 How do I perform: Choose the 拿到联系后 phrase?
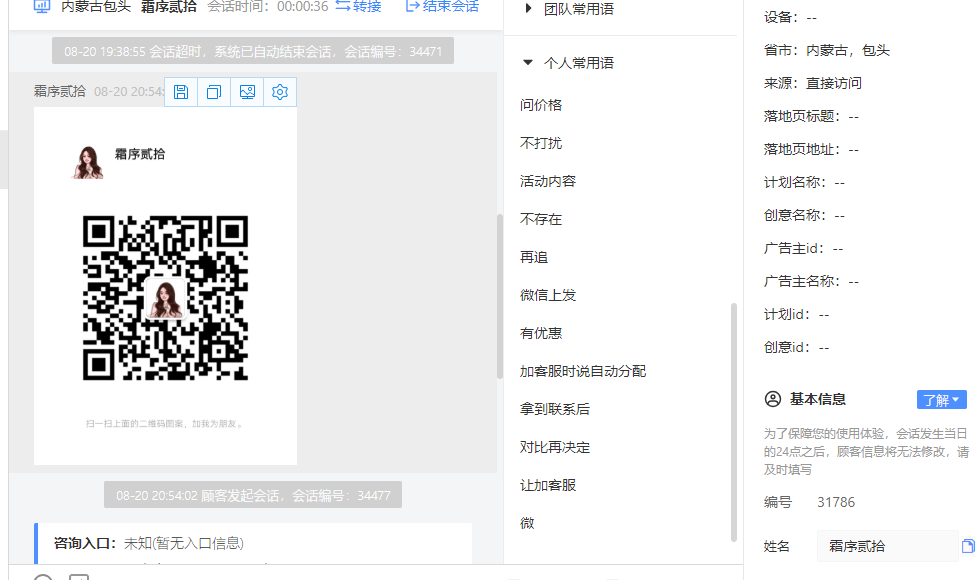pyautogui.click(x=554, y=410)
